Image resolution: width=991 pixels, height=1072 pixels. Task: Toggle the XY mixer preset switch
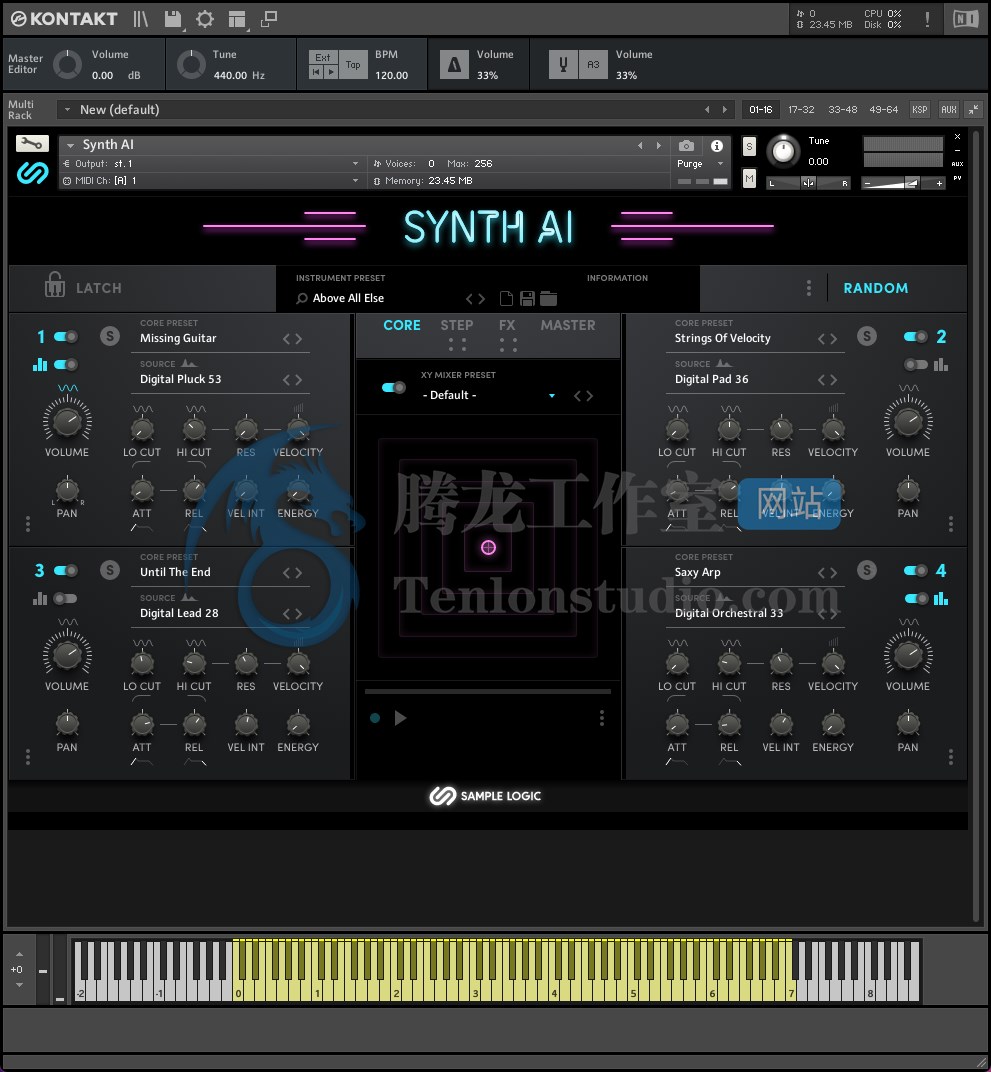point(394,388)
